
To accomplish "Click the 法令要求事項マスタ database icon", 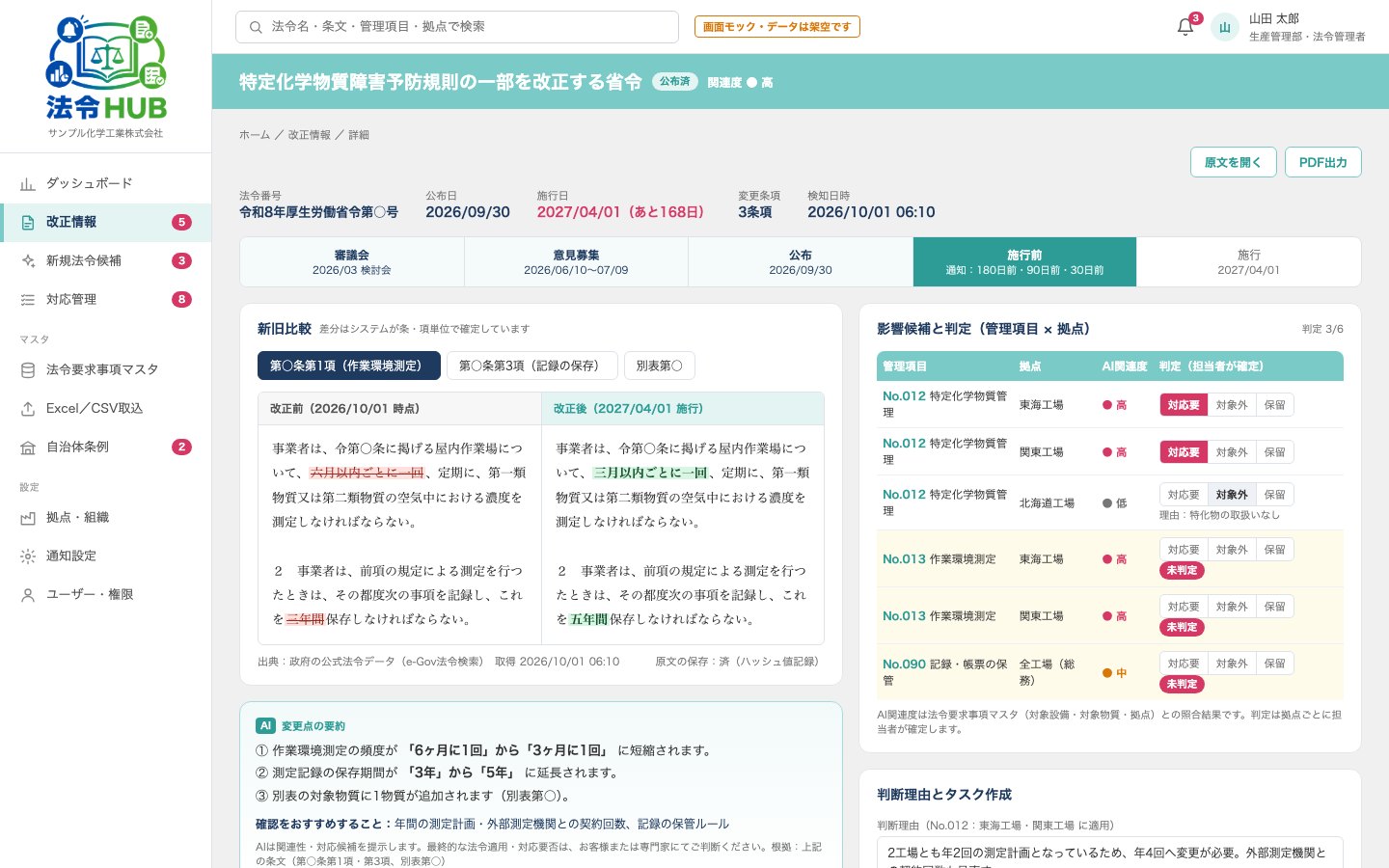I will click(x=28, y=369).
